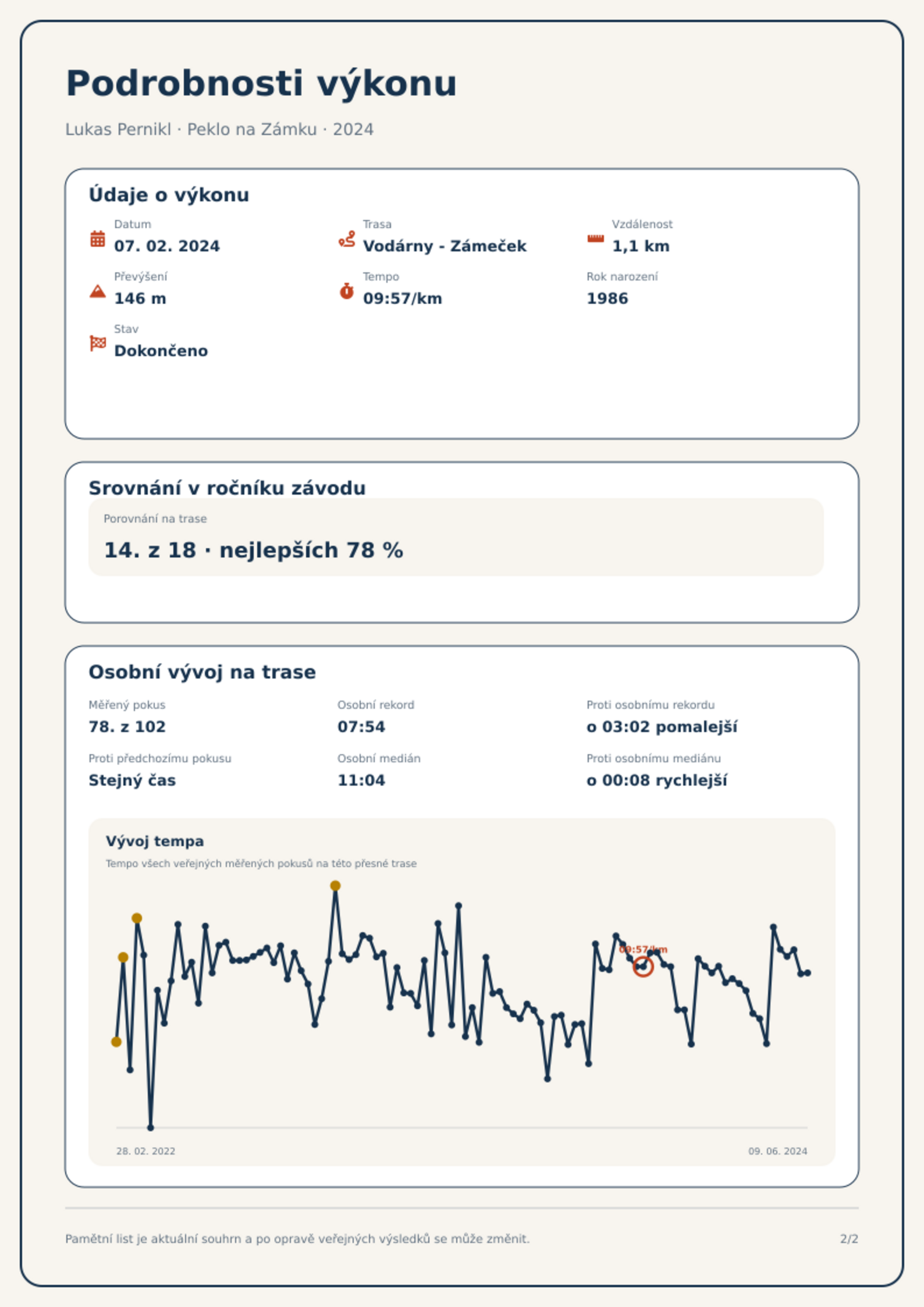Click the personal median value 11:04
This screenshot has height=1307, width=924.
click(x=361, y=780)
